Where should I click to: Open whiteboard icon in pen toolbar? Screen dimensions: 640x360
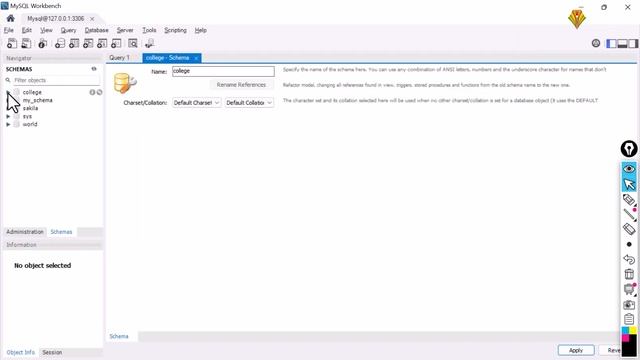coord(629,289)
